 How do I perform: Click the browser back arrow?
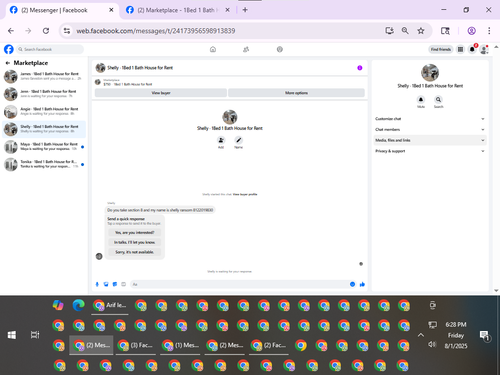[11, 31]
